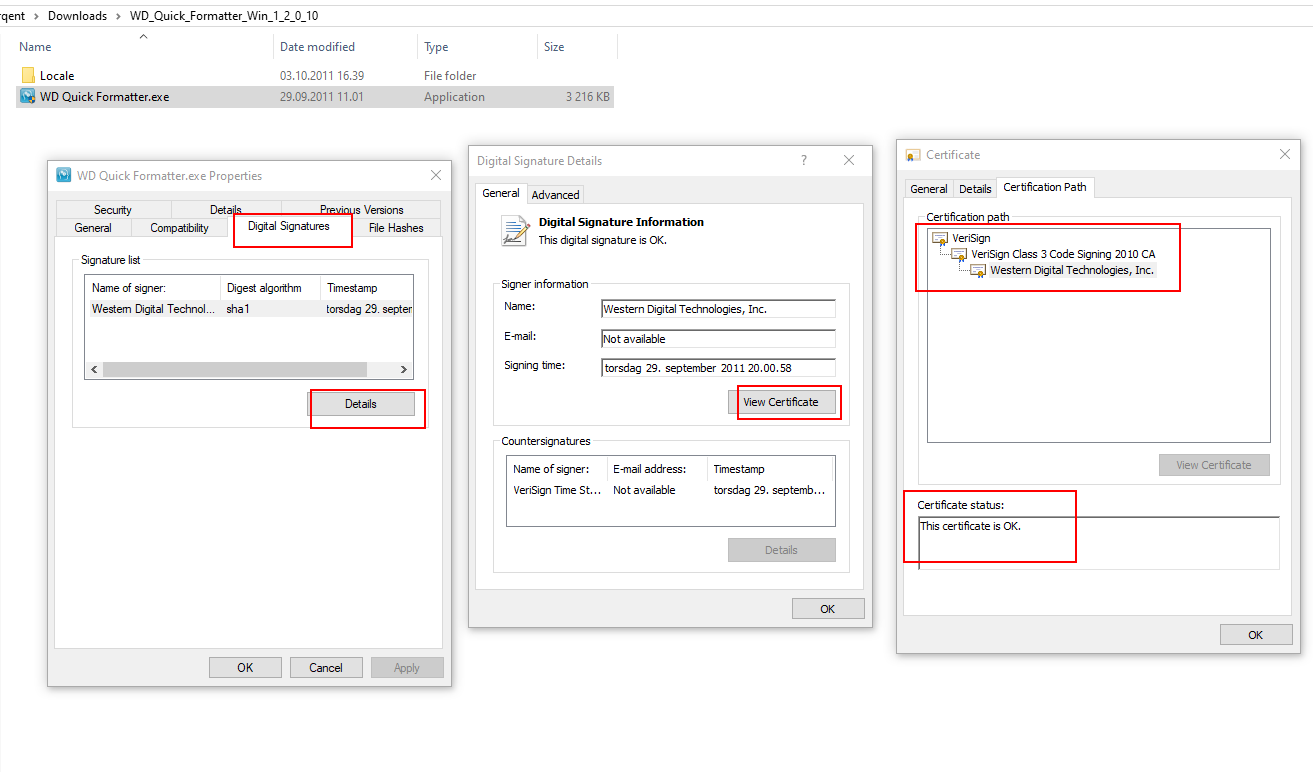Click Timestamp column header in Signature list

(x=366, y=288)
